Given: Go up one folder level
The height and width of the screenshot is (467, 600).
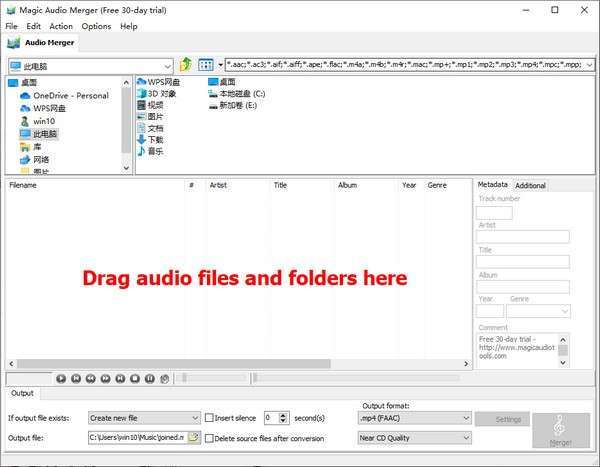Looking at the screenshot, I should click(185, 65).
